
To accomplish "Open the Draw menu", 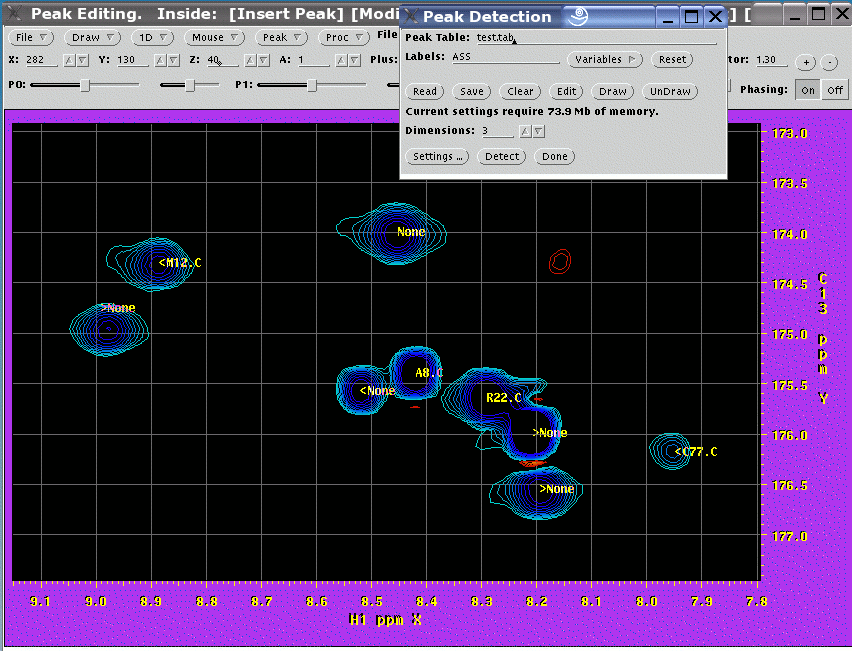I will (x=93, y=37).
